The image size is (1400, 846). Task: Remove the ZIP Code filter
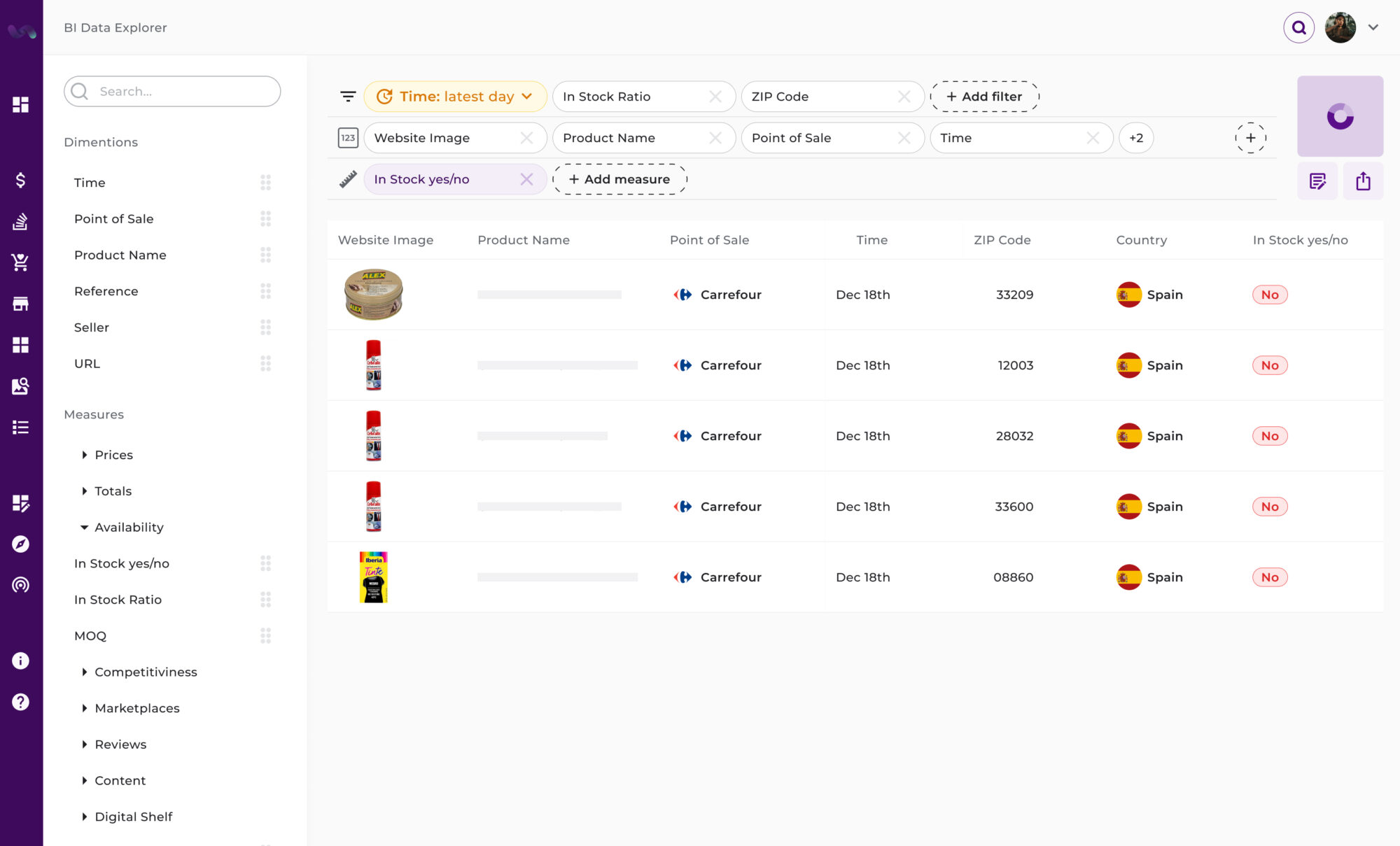905,96
